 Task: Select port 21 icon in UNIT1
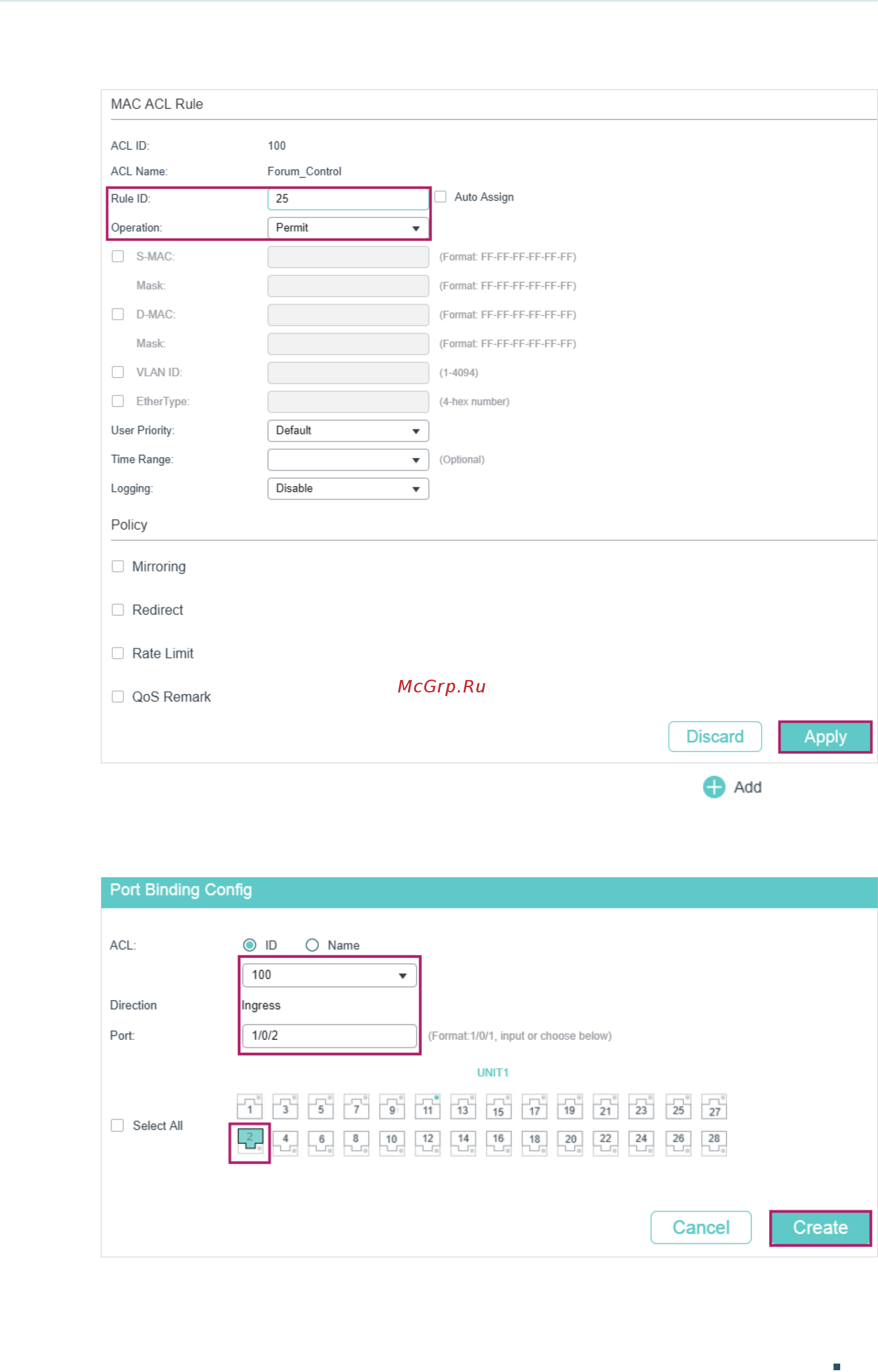click(605, 1107)
